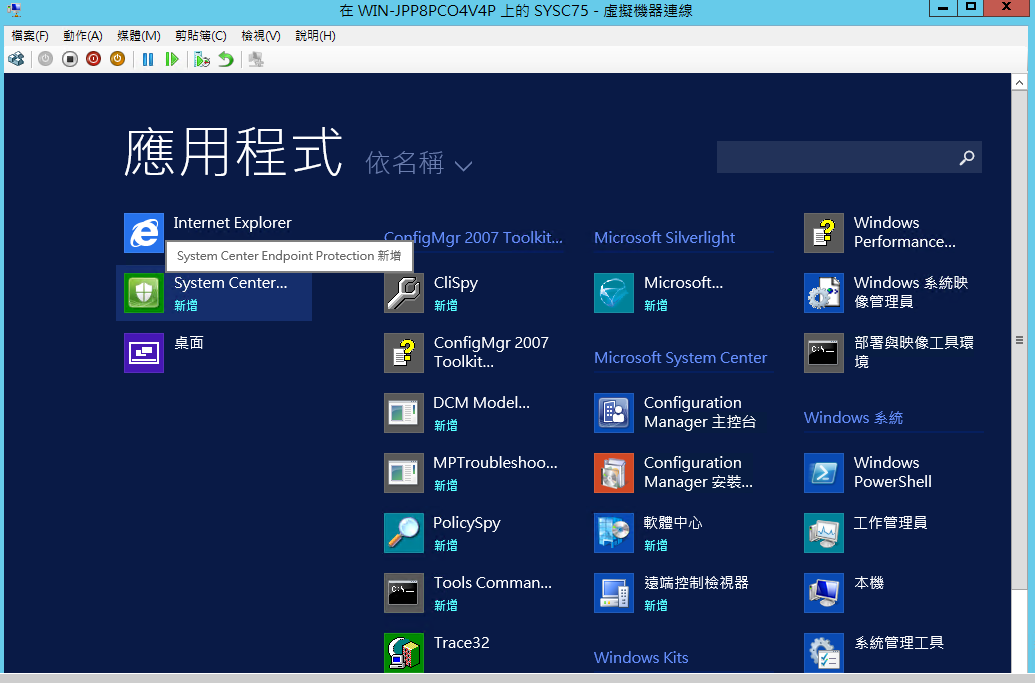Launch Configuration Manager 安裝 icon
Screen dimensions: 1035x683
(x=614, y=473)
